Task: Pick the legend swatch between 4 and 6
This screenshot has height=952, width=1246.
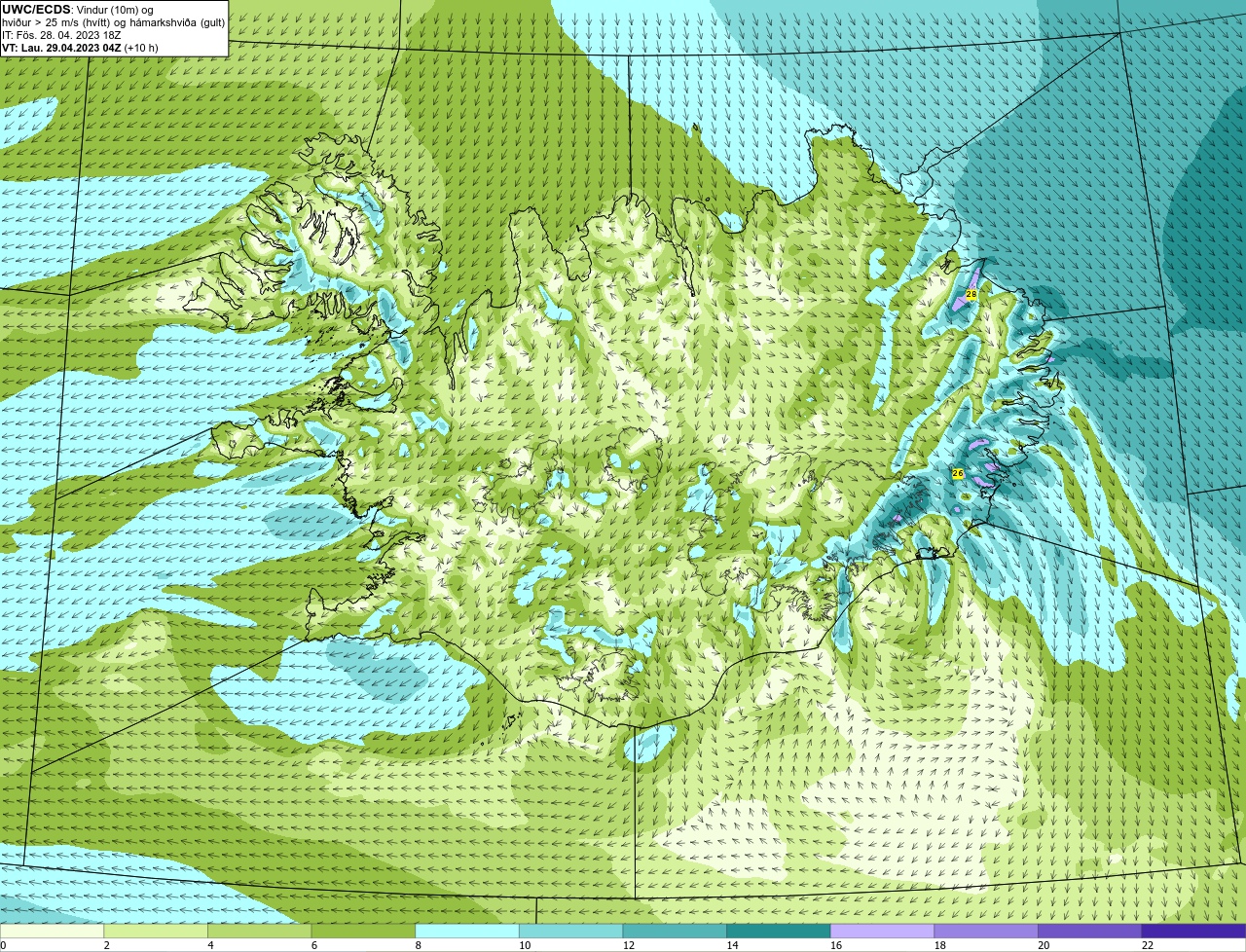Action: pyautogui.click(x=260, y=931)
